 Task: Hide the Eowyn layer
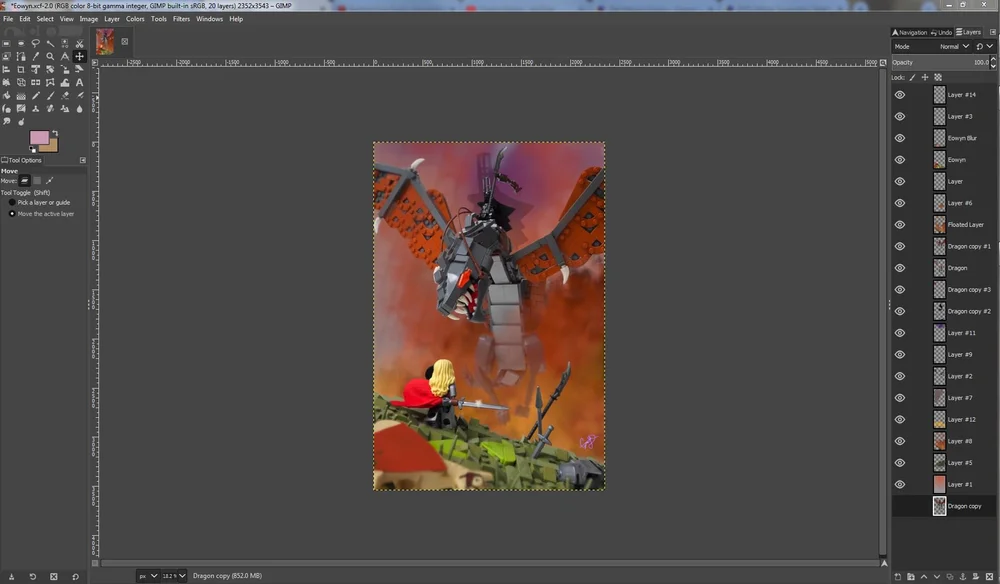[x=899, y=159]
